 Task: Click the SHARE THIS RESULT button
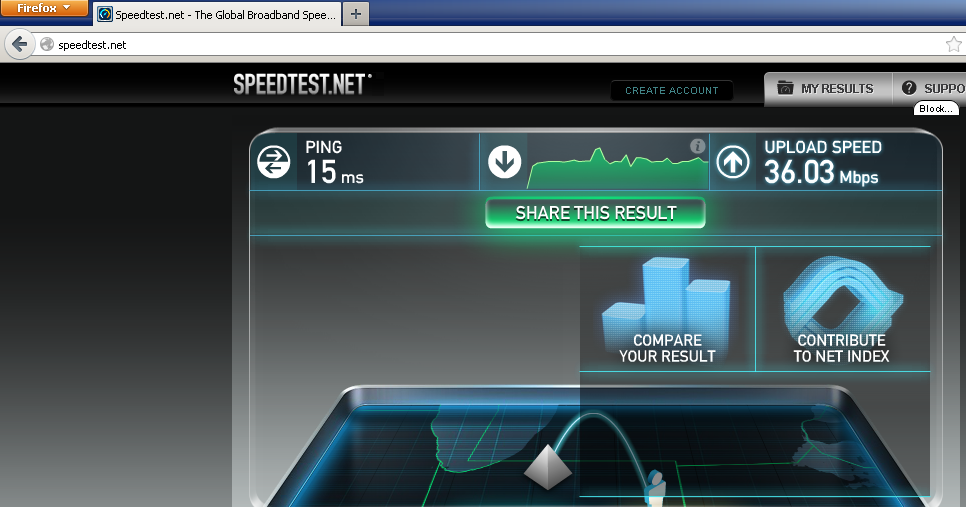(x=595, y=213)
